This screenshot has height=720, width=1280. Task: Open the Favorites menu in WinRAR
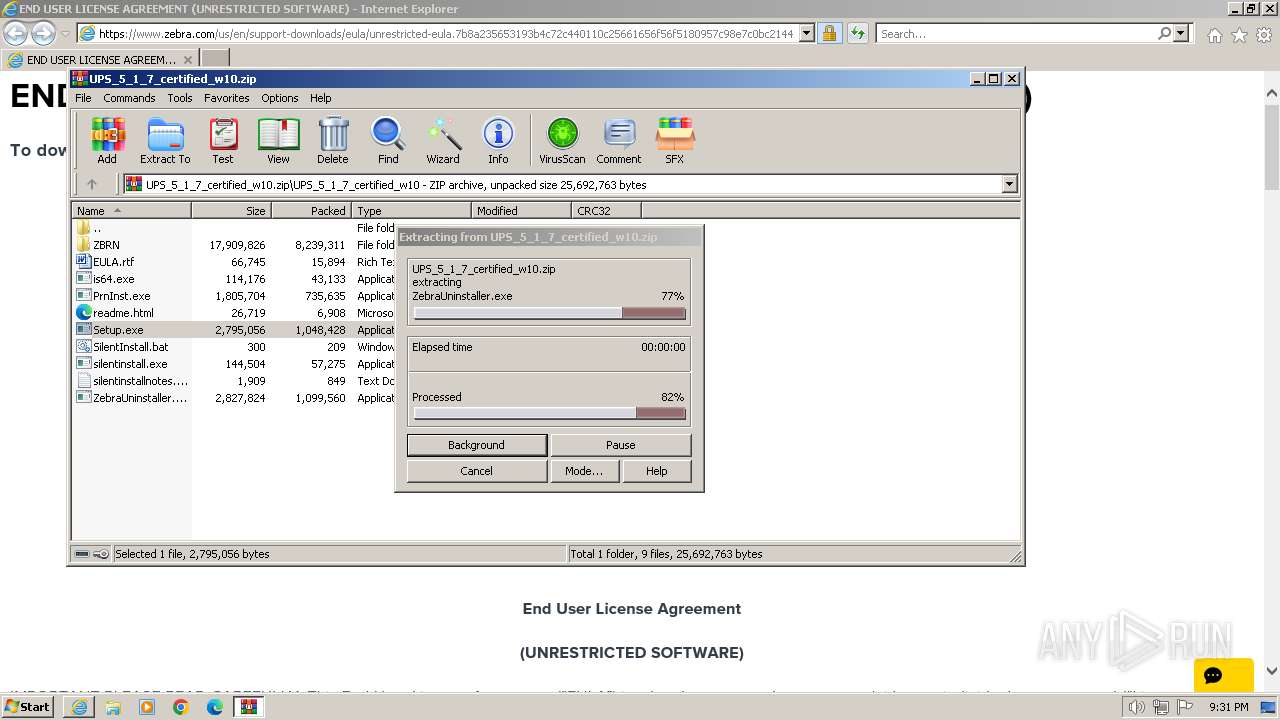[x=227, y=98]
